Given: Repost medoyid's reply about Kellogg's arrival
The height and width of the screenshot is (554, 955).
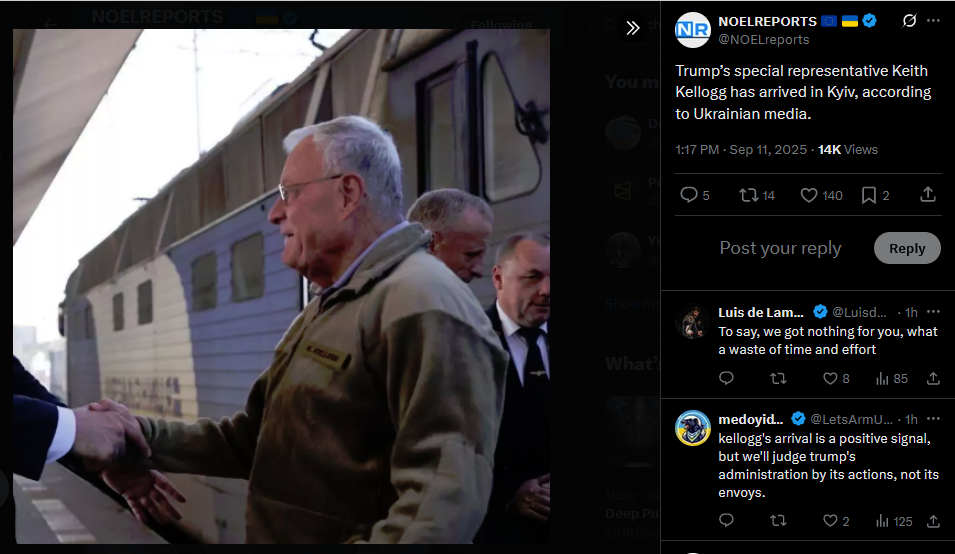Looking at the screenshot, I should [778, 521].
